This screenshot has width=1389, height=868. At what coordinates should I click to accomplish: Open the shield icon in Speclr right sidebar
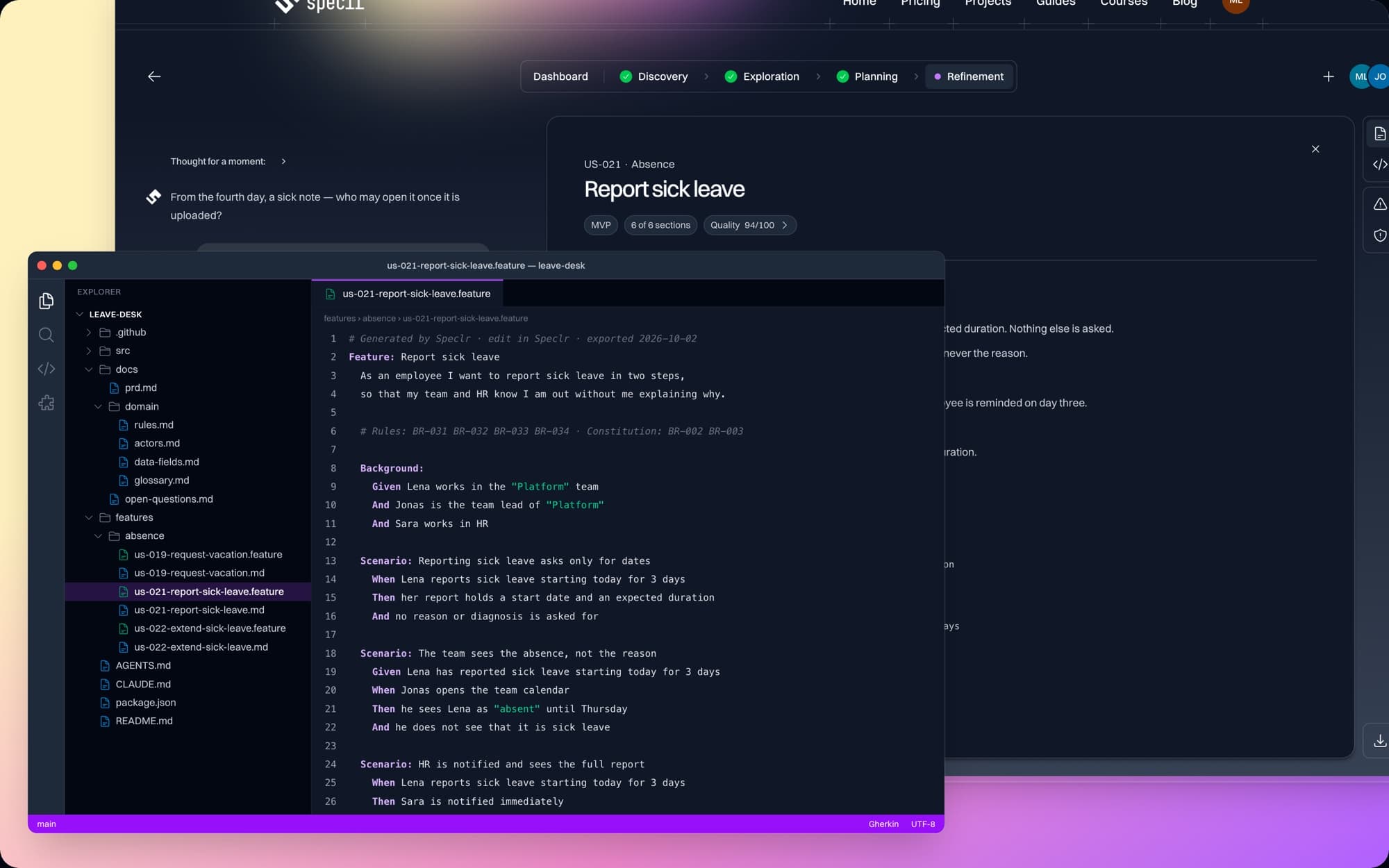(1379, 235)
